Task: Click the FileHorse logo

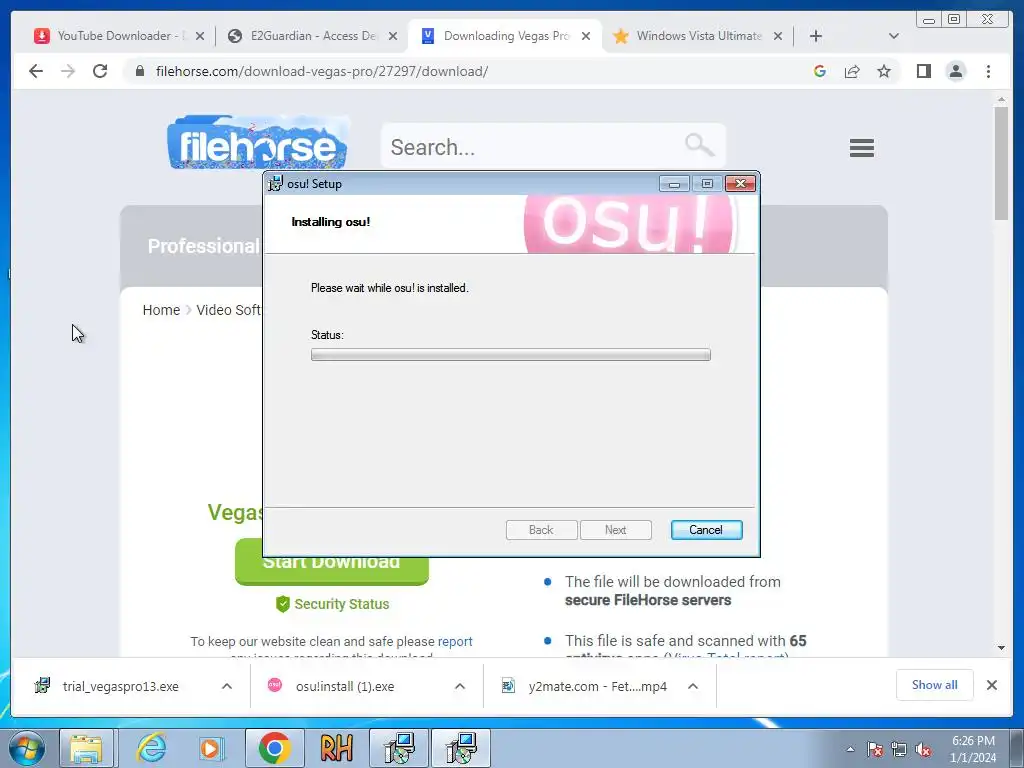Action: coord(257,142)
